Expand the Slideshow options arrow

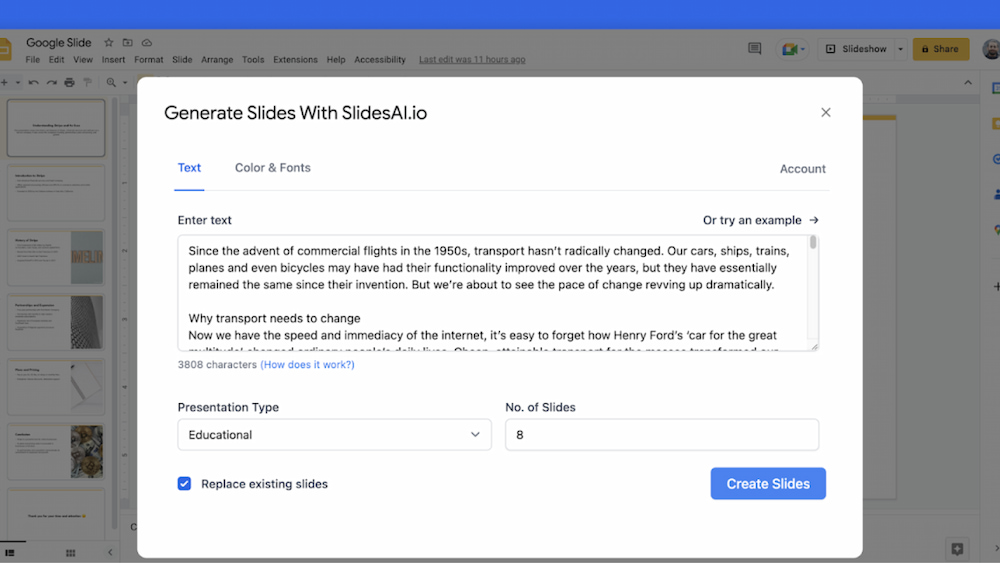pyautogui.click(x=901, y=49)
